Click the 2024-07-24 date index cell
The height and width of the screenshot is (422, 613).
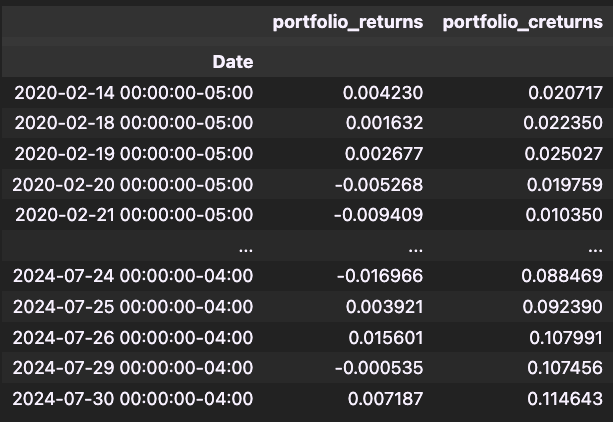[x=134, y=276]
